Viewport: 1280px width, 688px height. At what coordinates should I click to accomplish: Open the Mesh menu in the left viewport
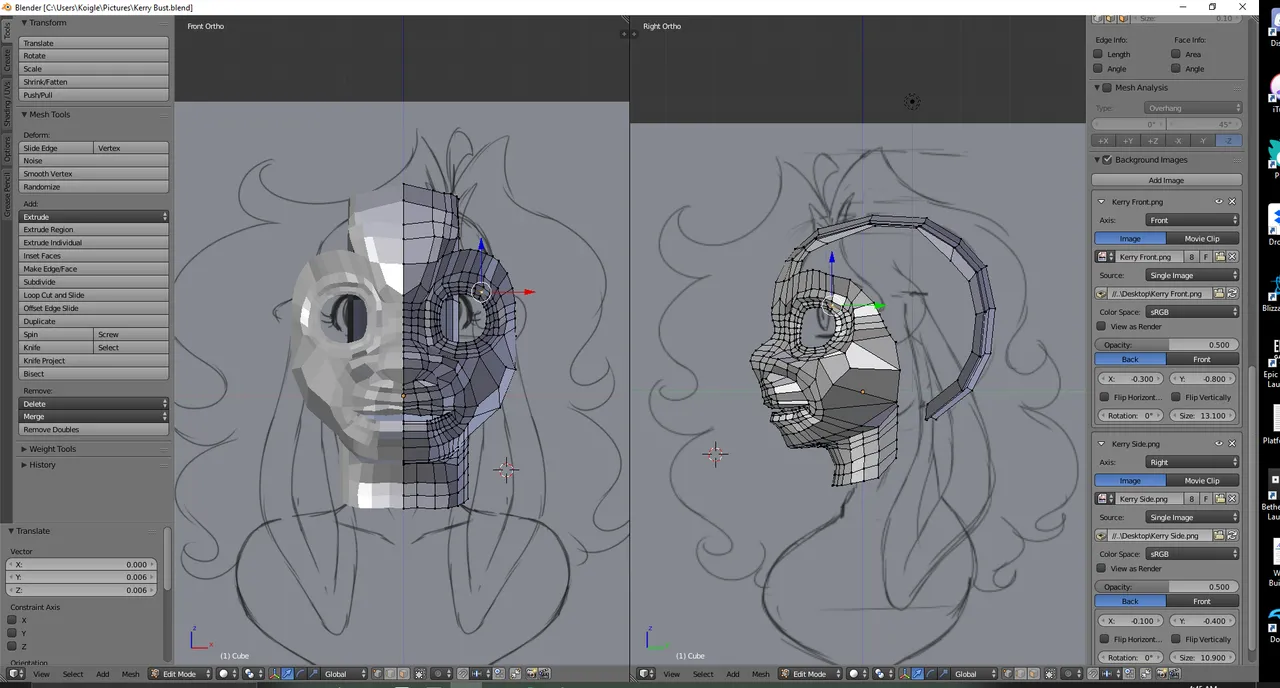tap(130, 674)
